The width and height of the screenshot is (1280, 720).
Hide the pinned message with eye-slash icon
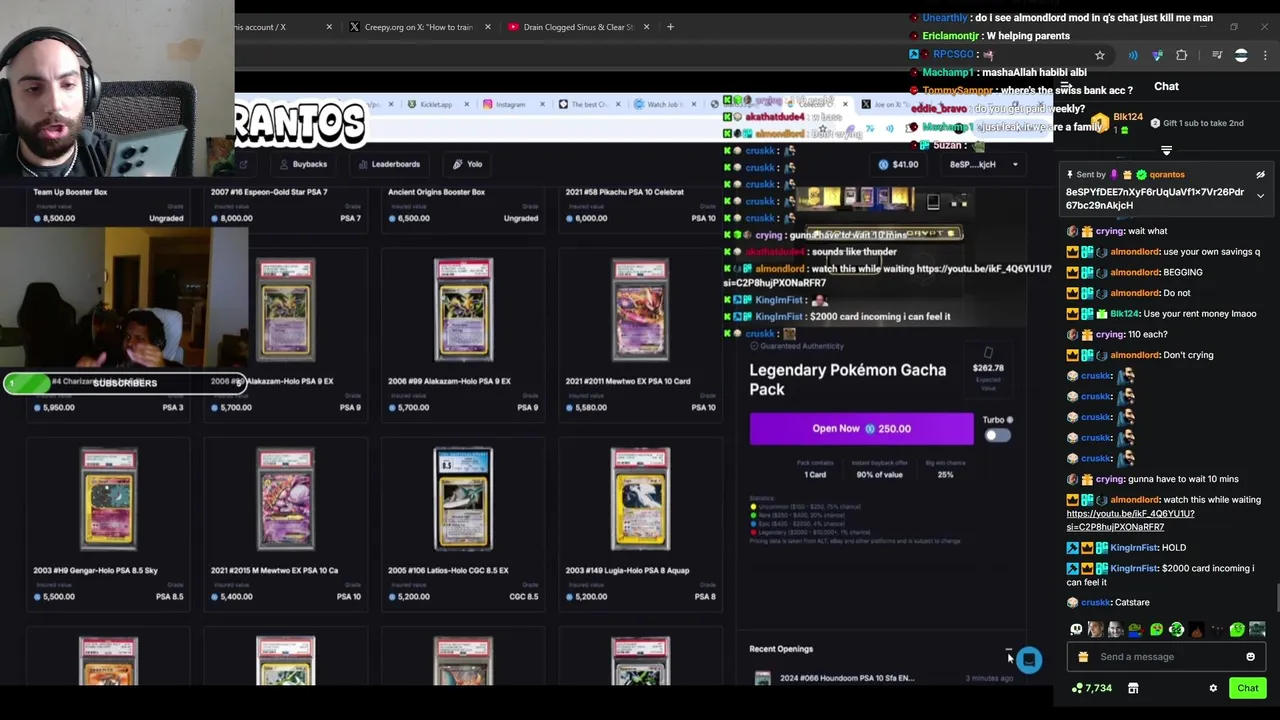coord(1260,175)
